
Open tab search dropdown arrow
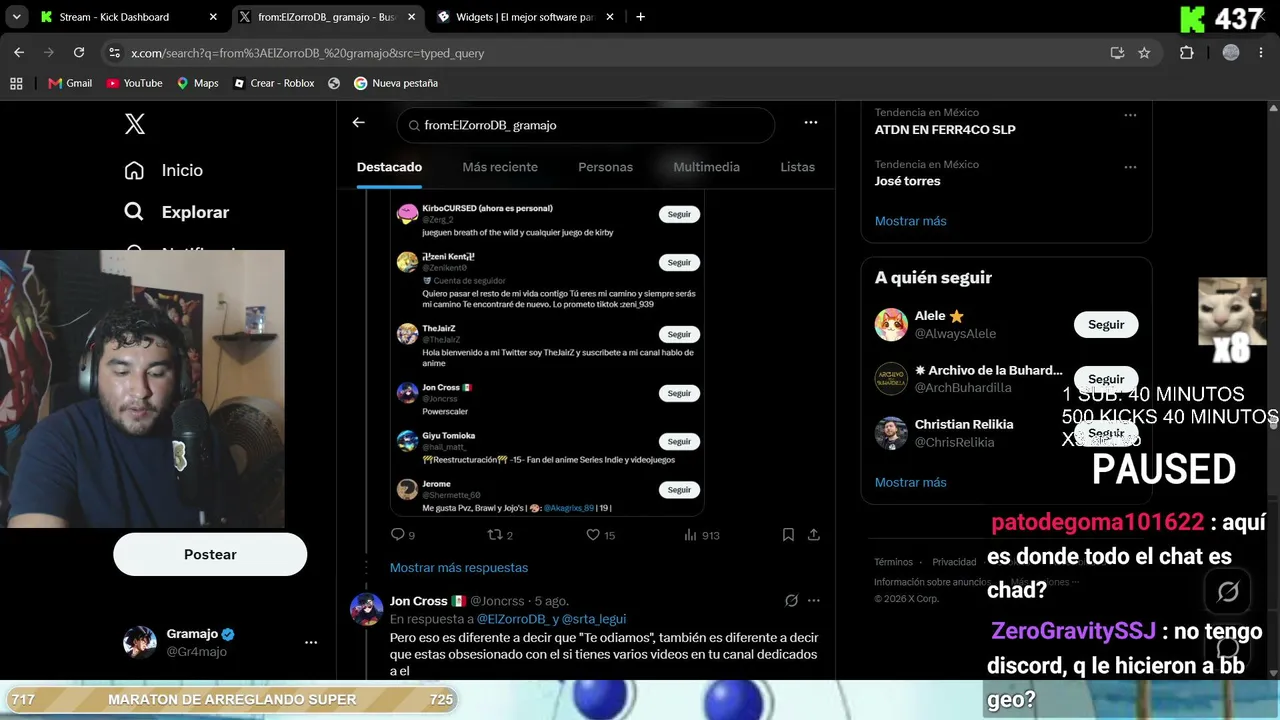(x=19, y=17)
